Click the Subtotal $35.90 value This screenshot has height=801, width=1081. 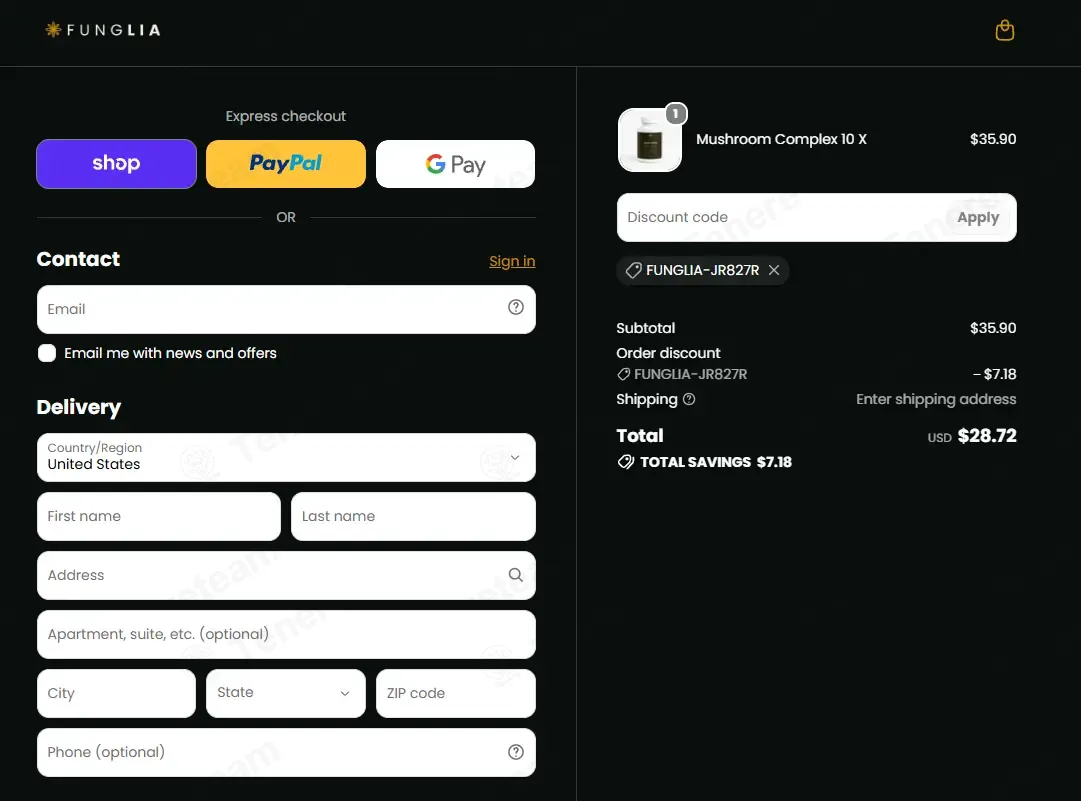tap(993, 328)
